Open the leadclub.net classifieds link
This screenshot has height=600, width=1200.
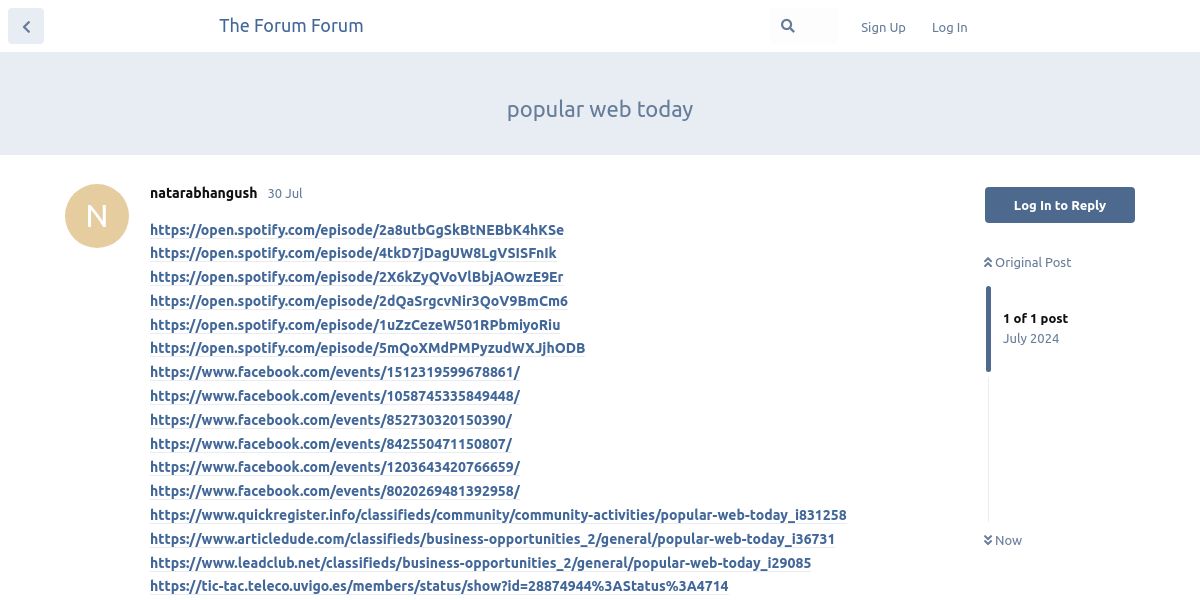(x=480, y=563)
